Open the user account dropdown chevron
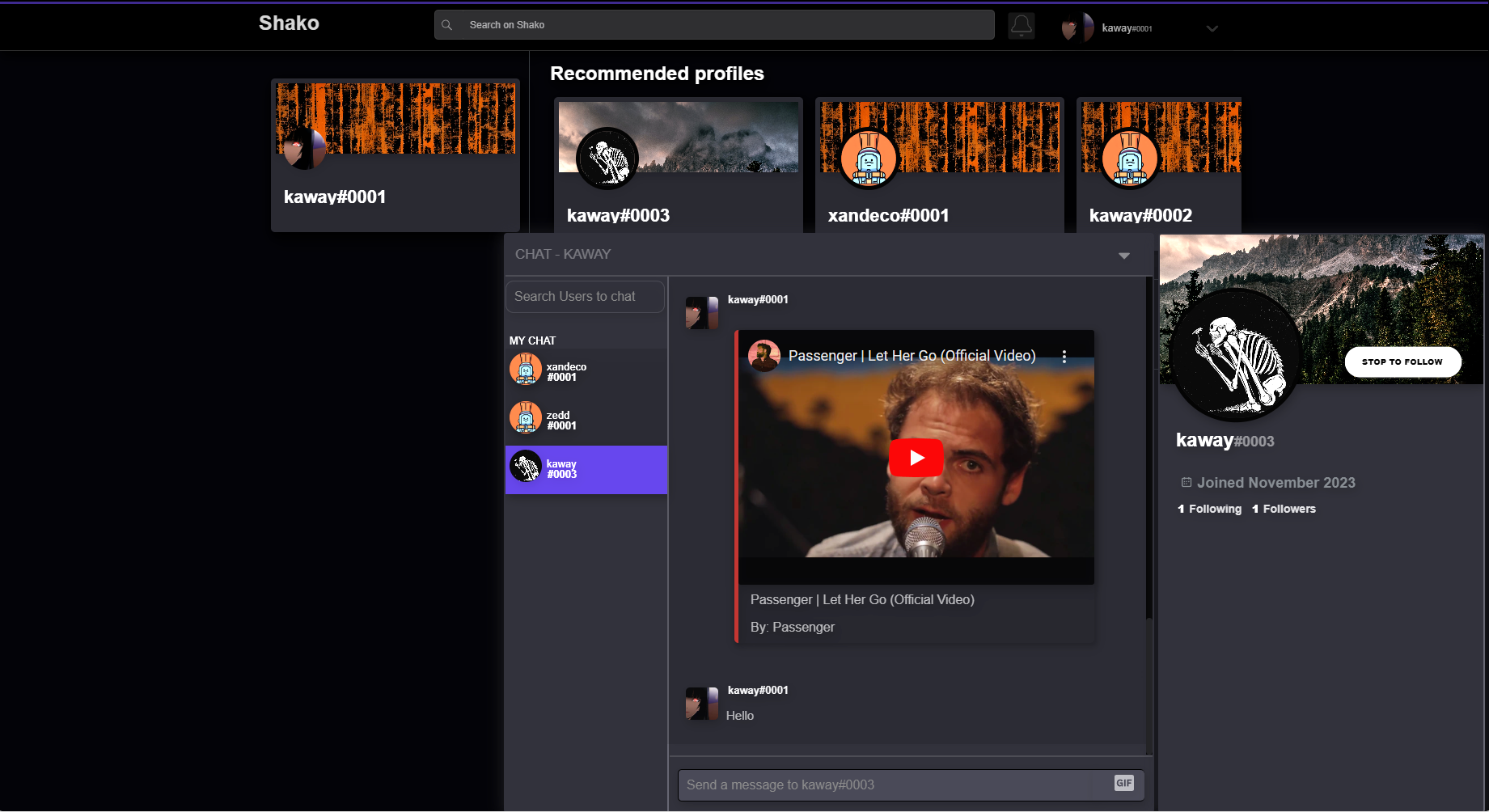1489x812 pixels. [x=1212, y=28]
